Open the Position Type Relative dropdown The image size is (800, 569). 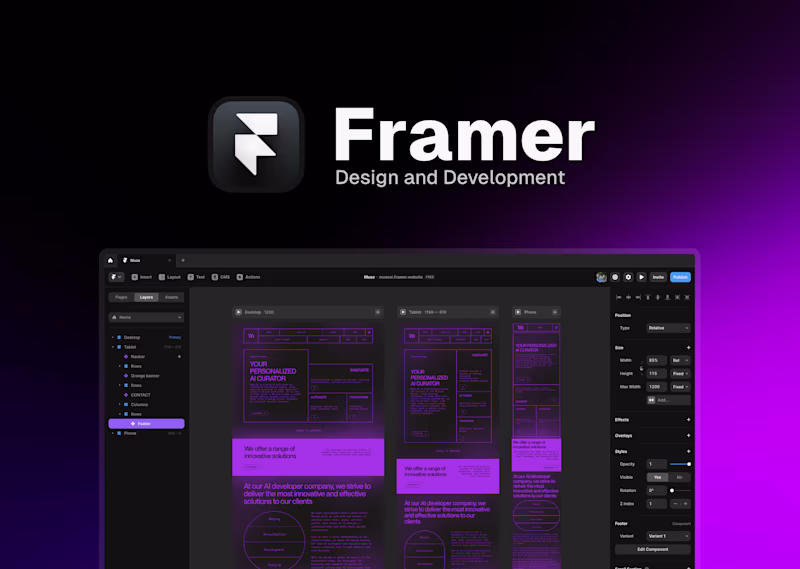(x=668, y=328)
